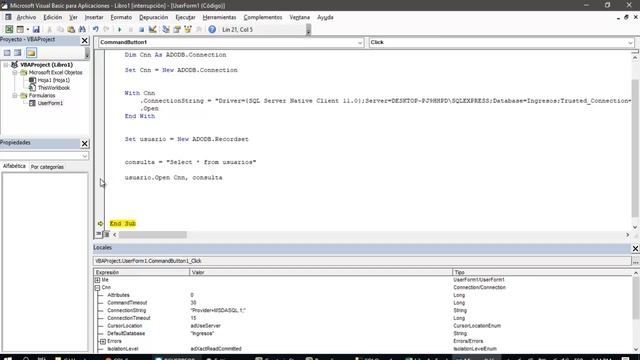
Task: Click code window scroll down arrow
Action: (x=635, y=227)
